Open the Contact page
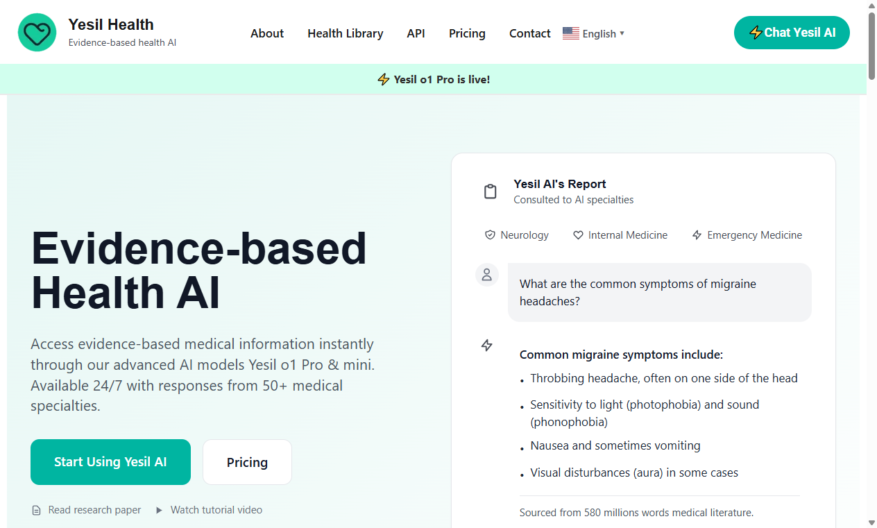The image size is (877, 528). pos(530,34)
